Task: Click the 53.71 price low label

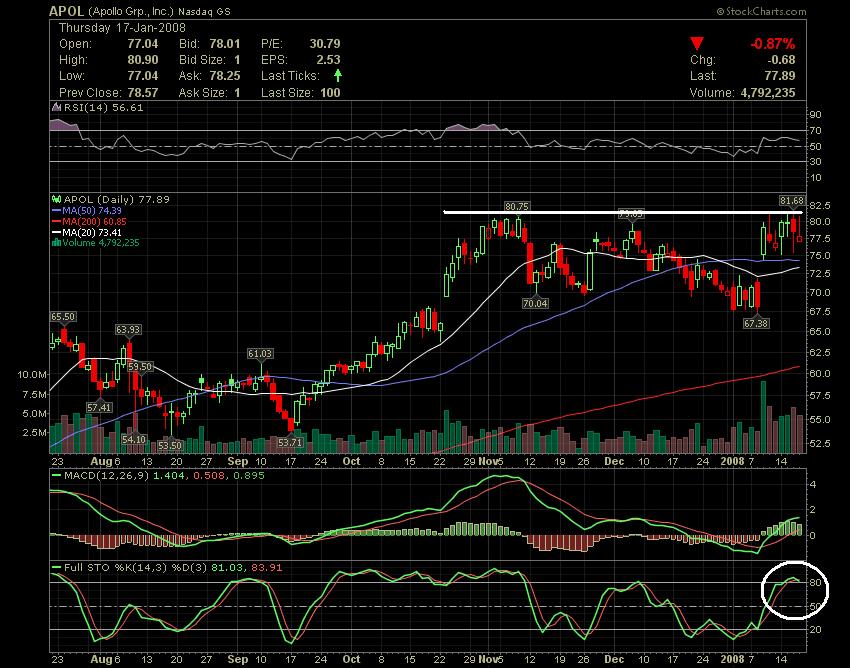Action: click(289, 442)
